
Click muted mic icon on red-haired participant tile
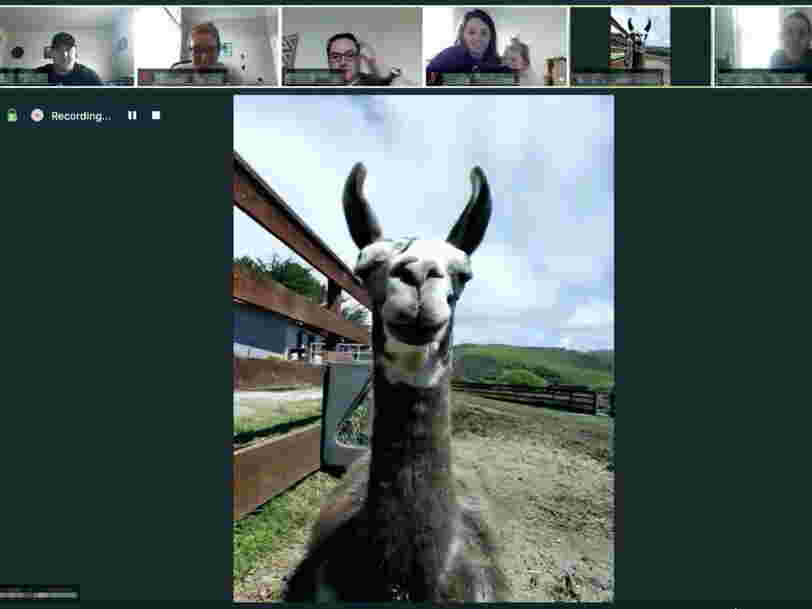145,77
